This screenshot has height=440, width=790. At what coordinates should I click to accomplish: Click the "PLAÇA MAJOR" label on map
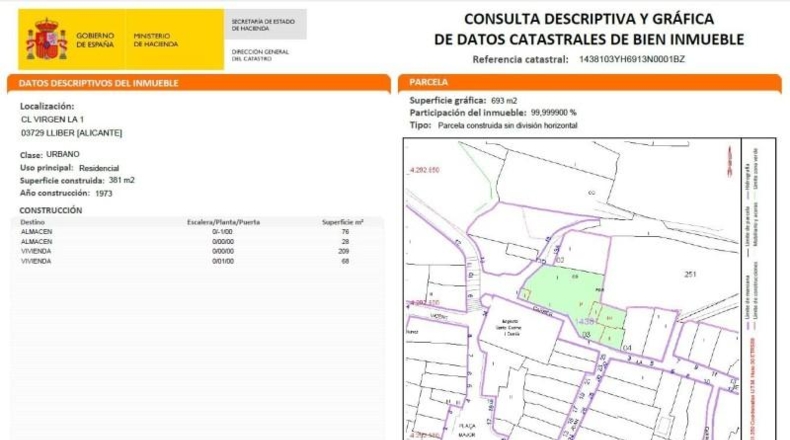[x=467, y=430]
